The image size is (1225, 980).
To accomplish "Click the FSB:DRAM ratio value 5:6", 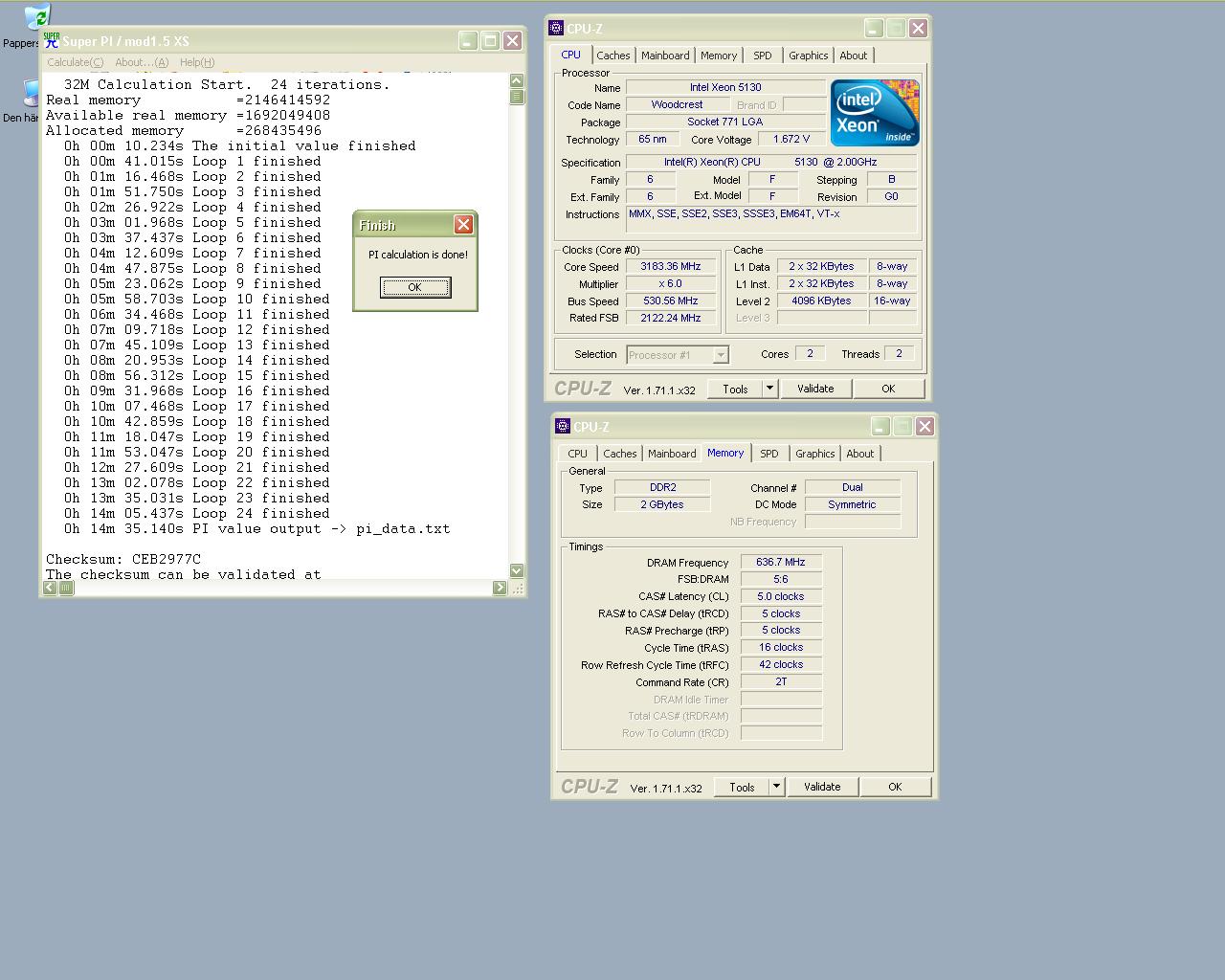I will [781, 579].
